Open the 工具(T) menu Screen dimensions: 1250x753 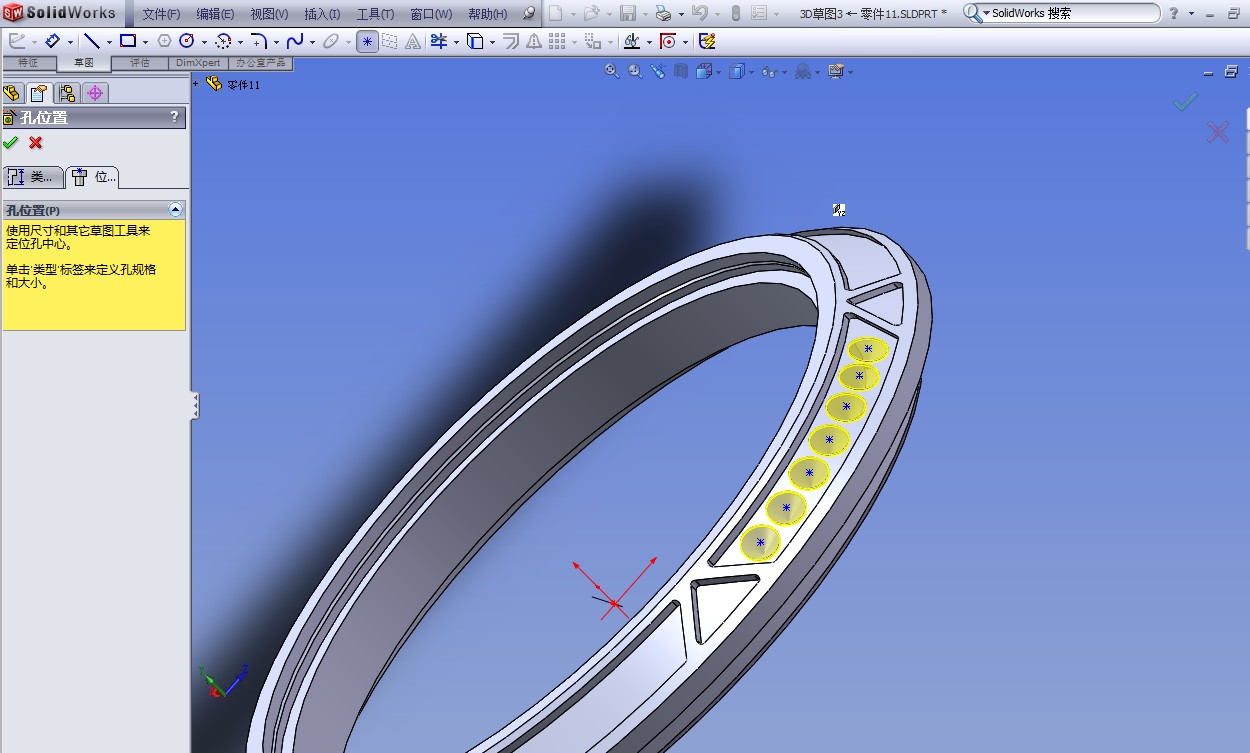[375, 14]
